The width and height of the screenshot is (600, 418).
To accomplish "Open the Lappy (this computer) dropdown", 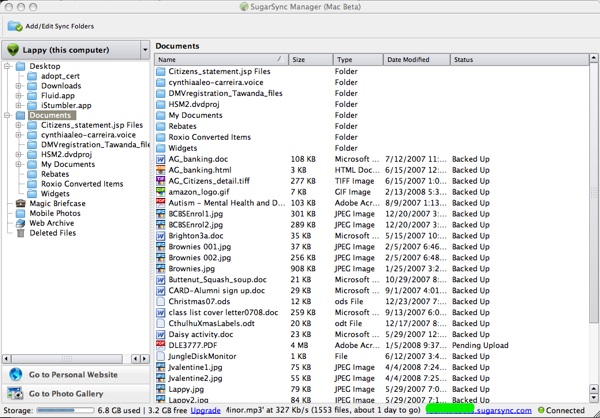I will point(145,48).
